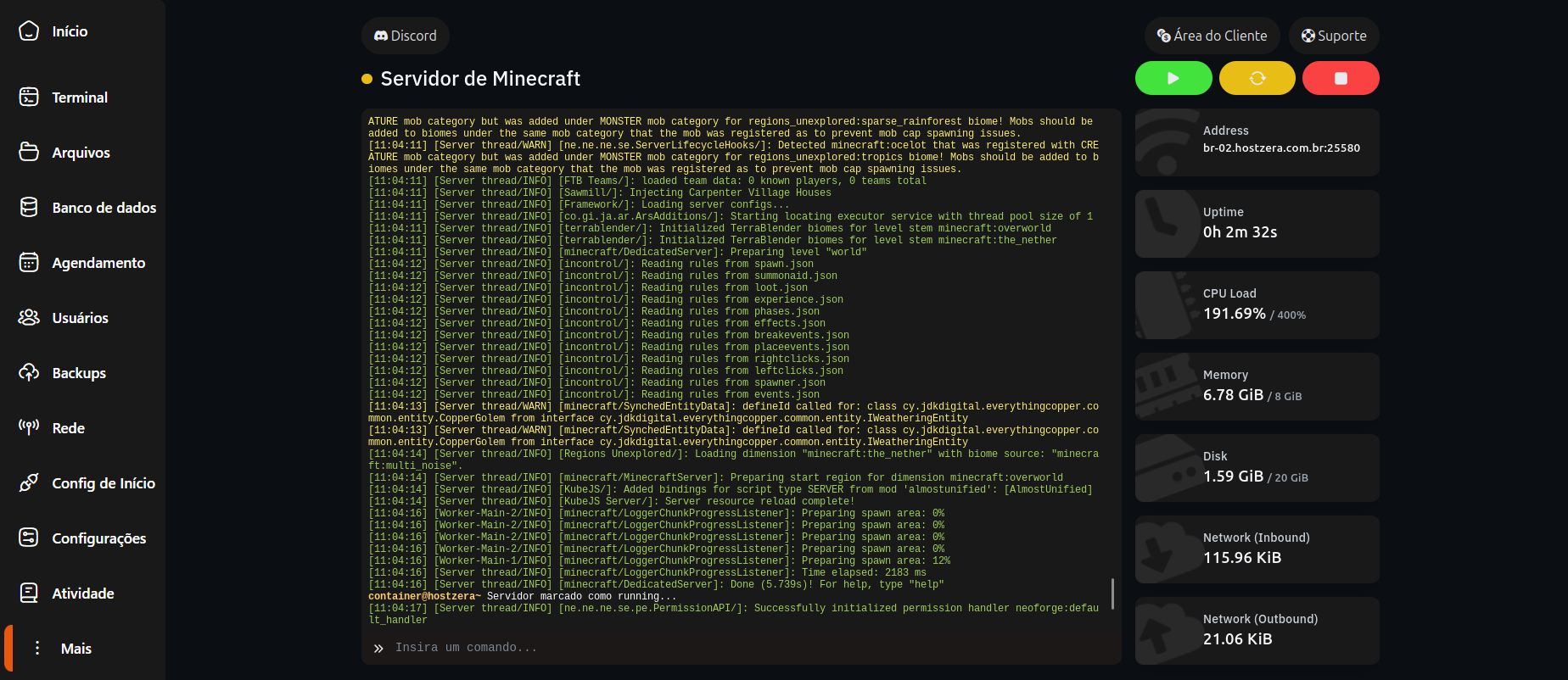This screenshot has height=680, width=1568.
Task: Click the Banco de dados database icon
Action: point(29,207)
